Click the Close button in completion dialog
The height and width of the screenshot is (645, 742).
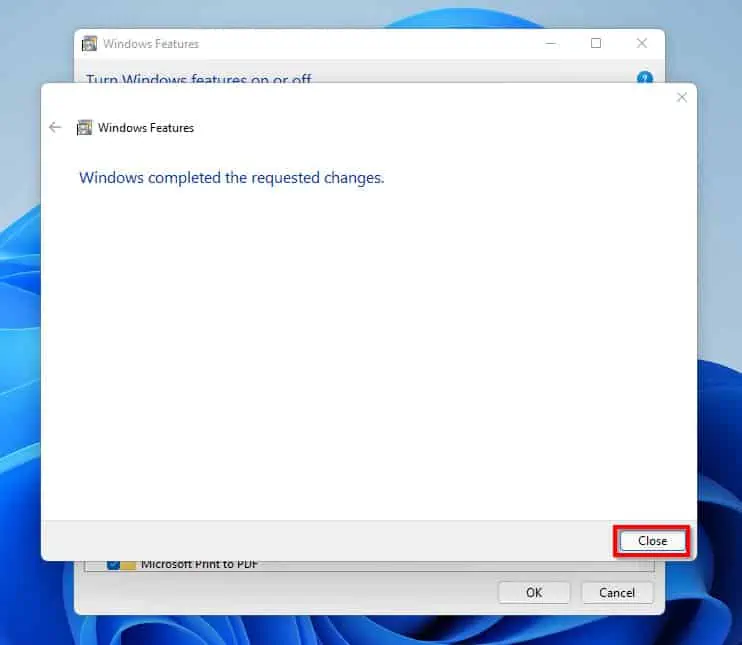652,541
